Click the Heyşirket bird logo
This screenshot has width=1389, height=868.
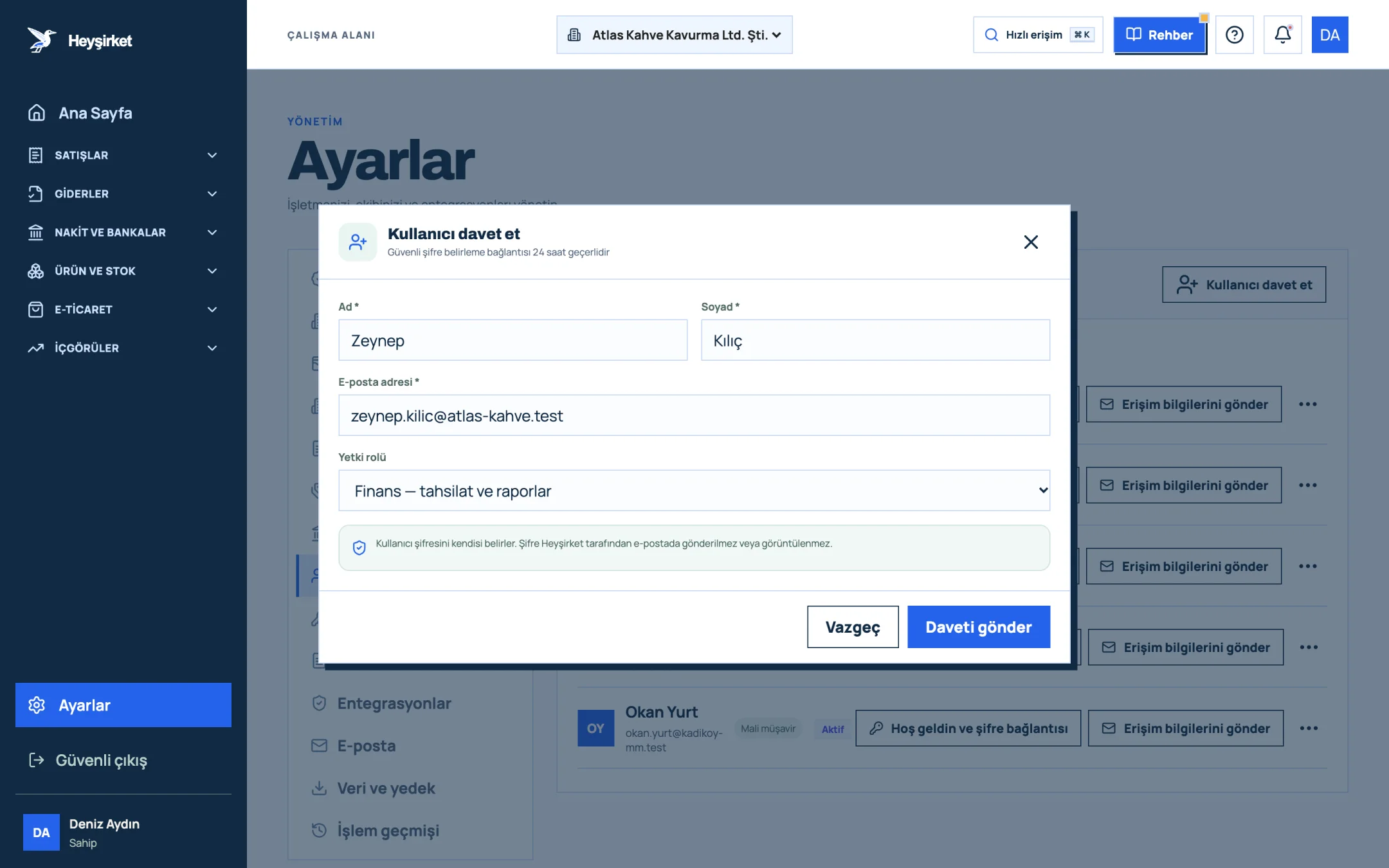(42, 40)
